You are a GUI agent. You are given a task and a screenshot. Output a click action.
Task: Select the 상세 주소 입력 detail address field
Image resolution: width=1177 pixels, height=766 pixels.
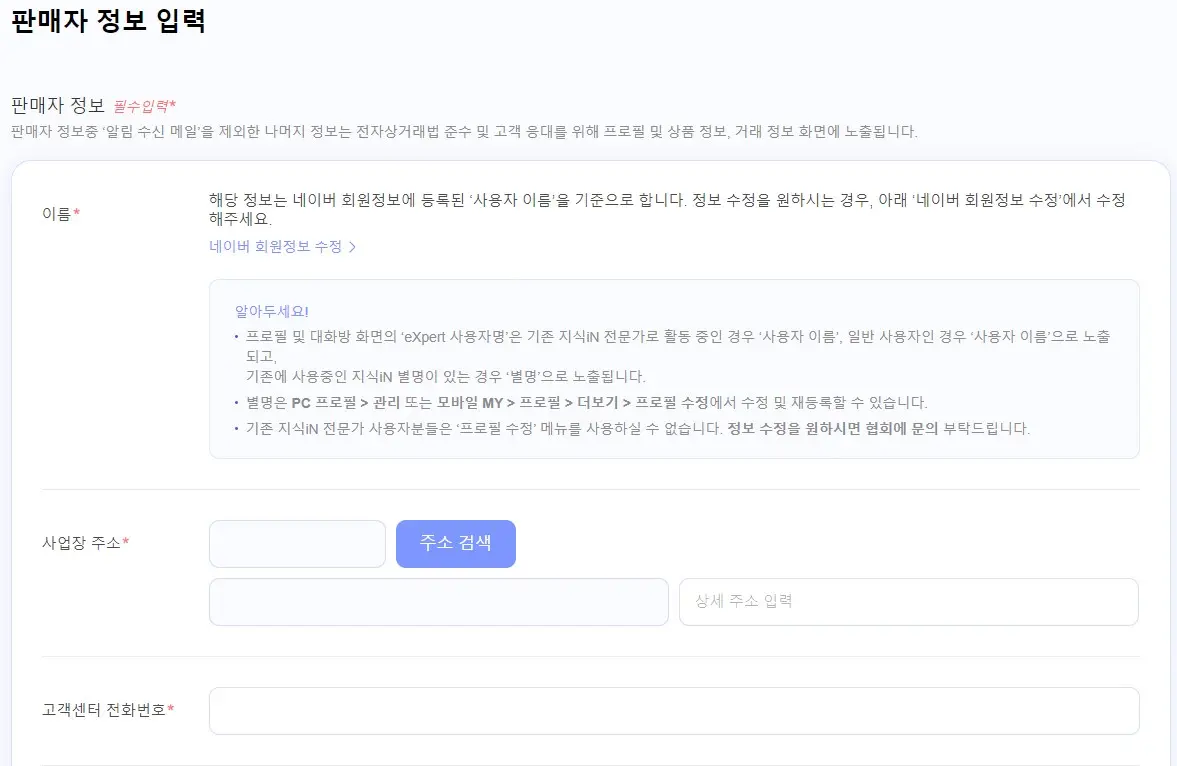[908, 601]
